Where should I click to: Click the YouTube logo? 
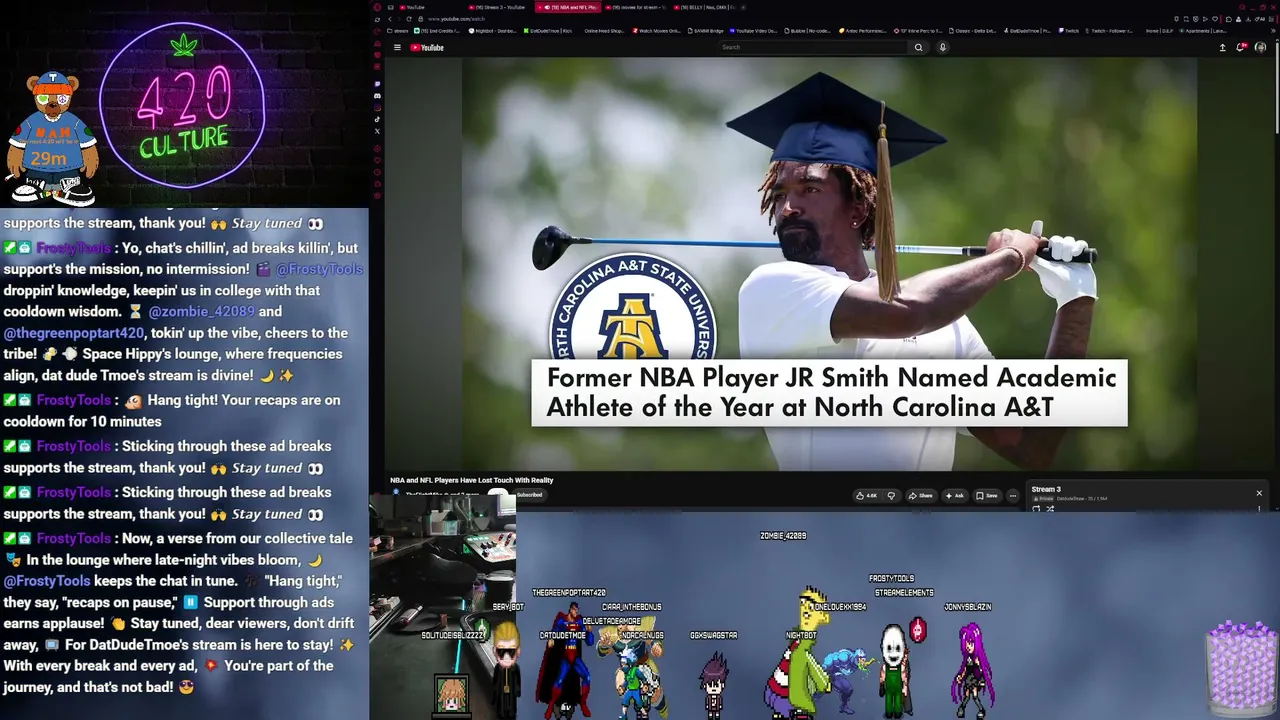point(427,47)
